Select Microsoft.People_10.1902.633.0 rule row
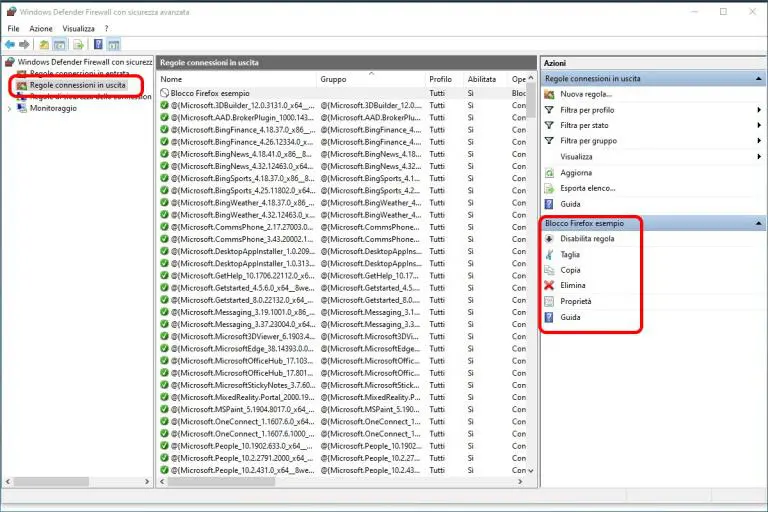 [343, 446]
